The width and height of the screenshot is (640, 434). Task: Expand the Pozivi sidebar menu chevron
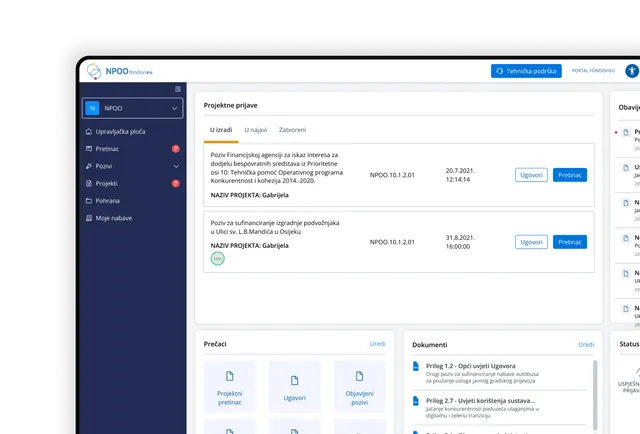point(176,166)
